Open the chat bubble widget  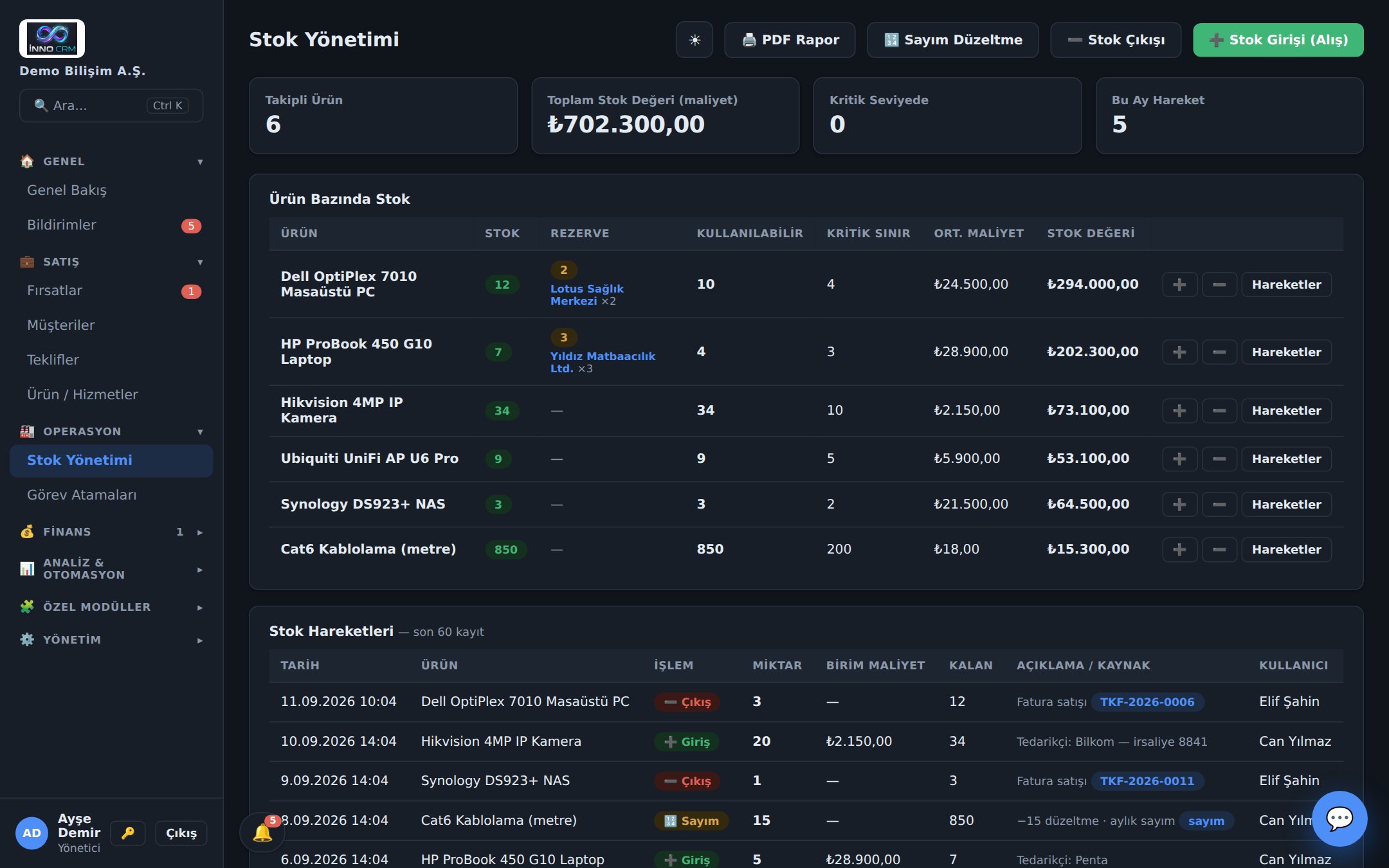click(1339, 818)
